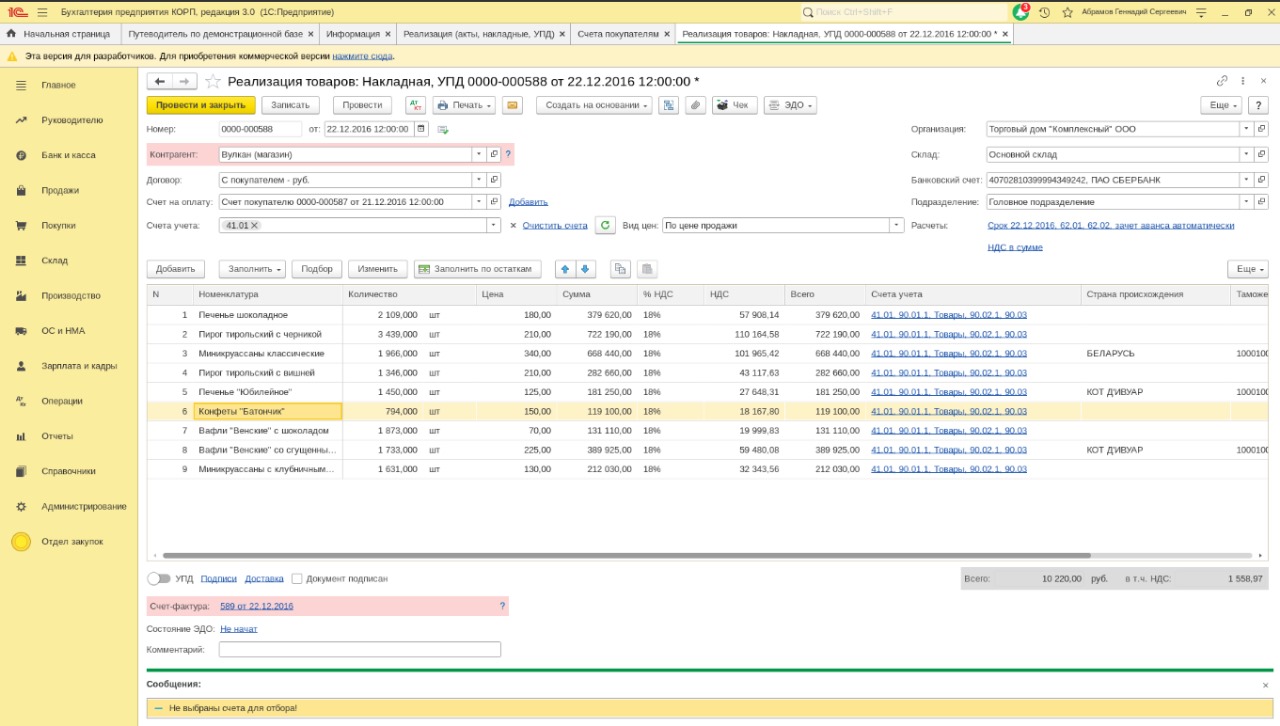Screen dimensions: 1280x726
Task: Open calendar picker next to document date
Action: (x=421, y=129)
